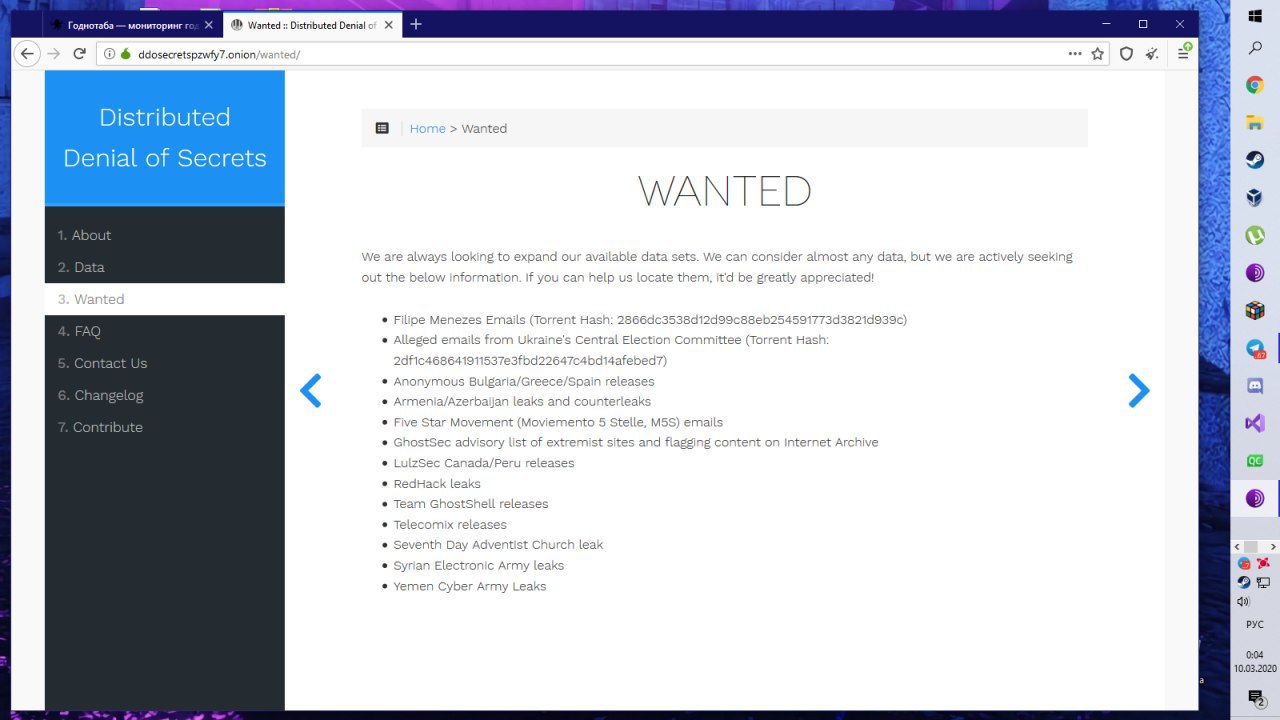The image size is (1280, 720).
Task: Go back to the previous page
Action: point(28,53)
